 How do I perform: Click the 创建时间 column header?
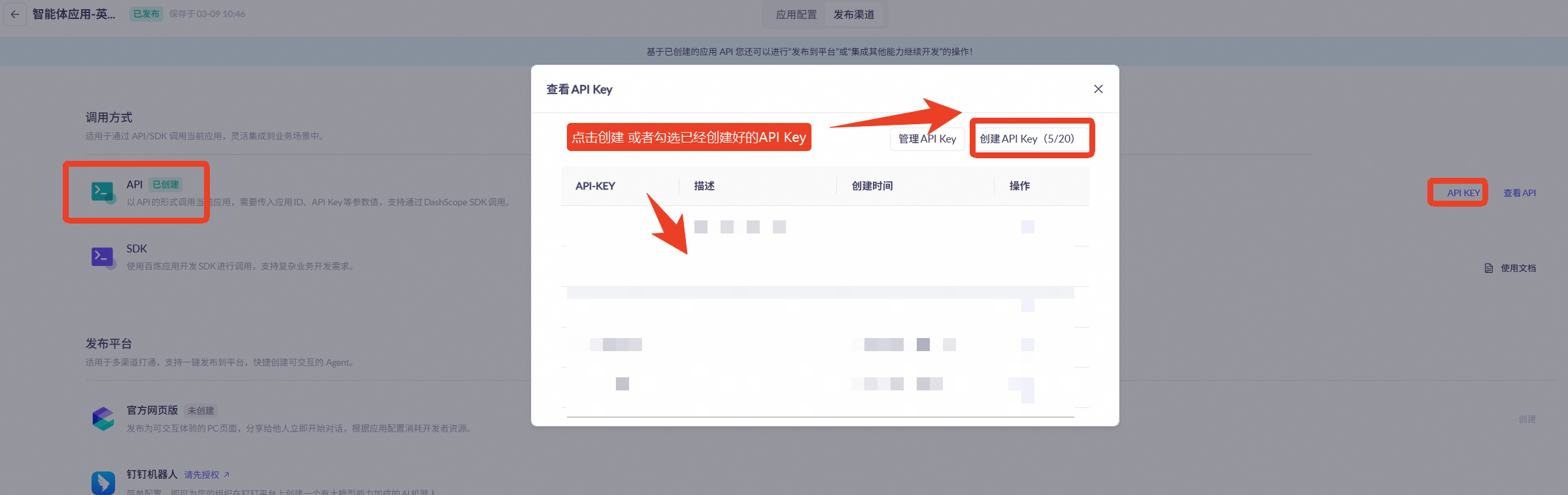point(872,186)
